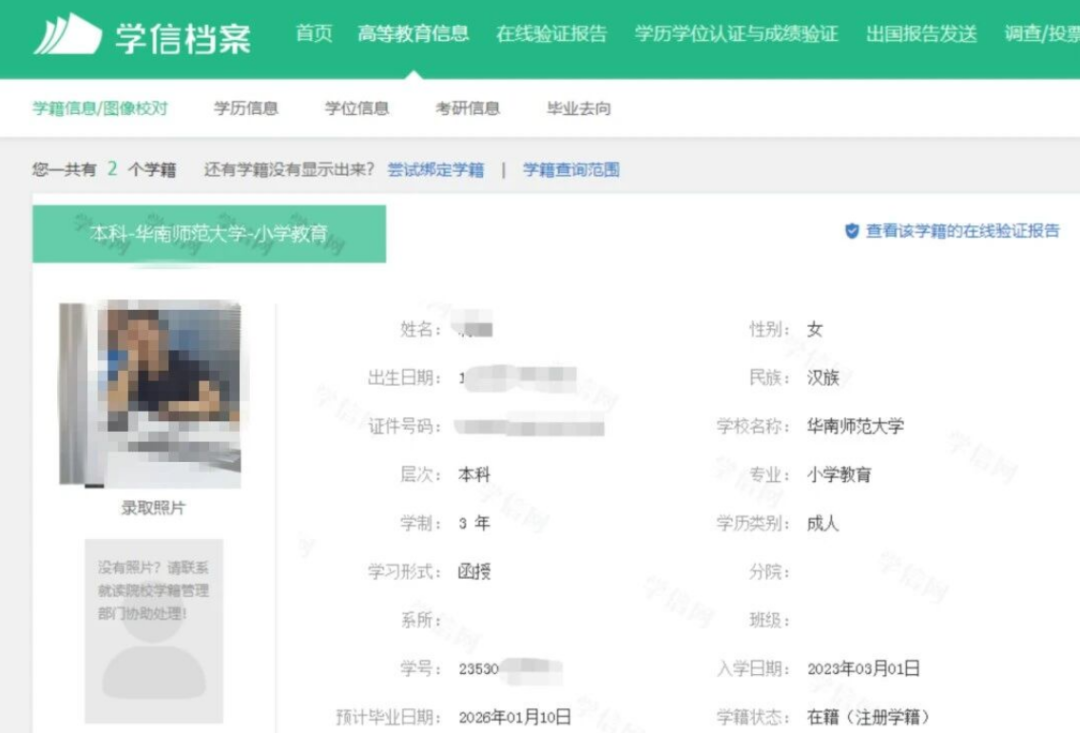Click the 学籍查询范围 link

click(571, 169)
